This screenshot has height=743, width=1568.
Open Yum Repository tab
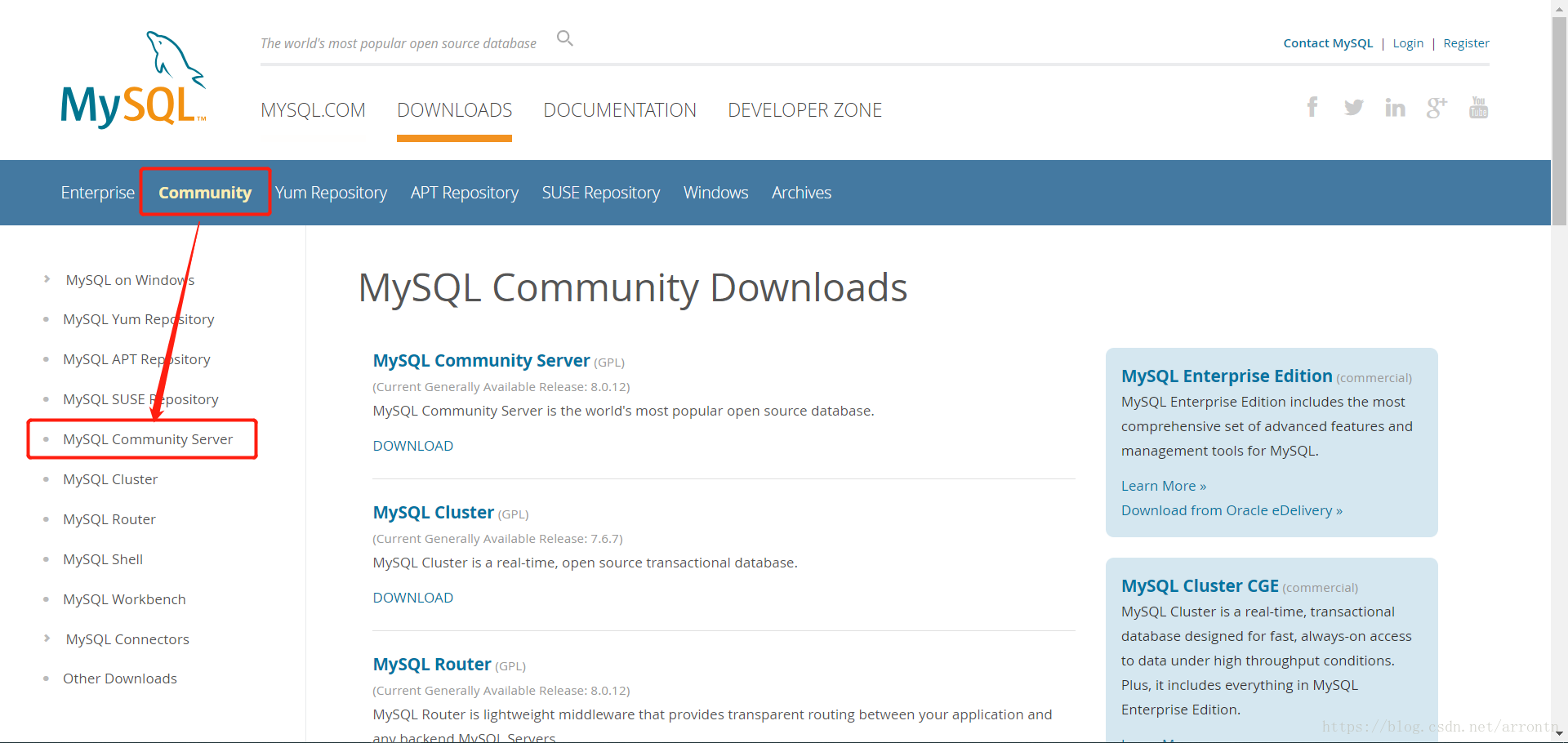tap(331, 193)
